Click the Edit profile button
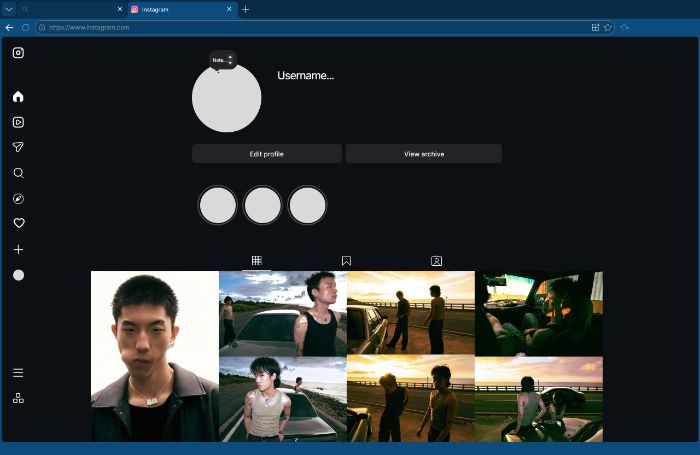This screenshot has width=700, height=455. pos(267,154)
